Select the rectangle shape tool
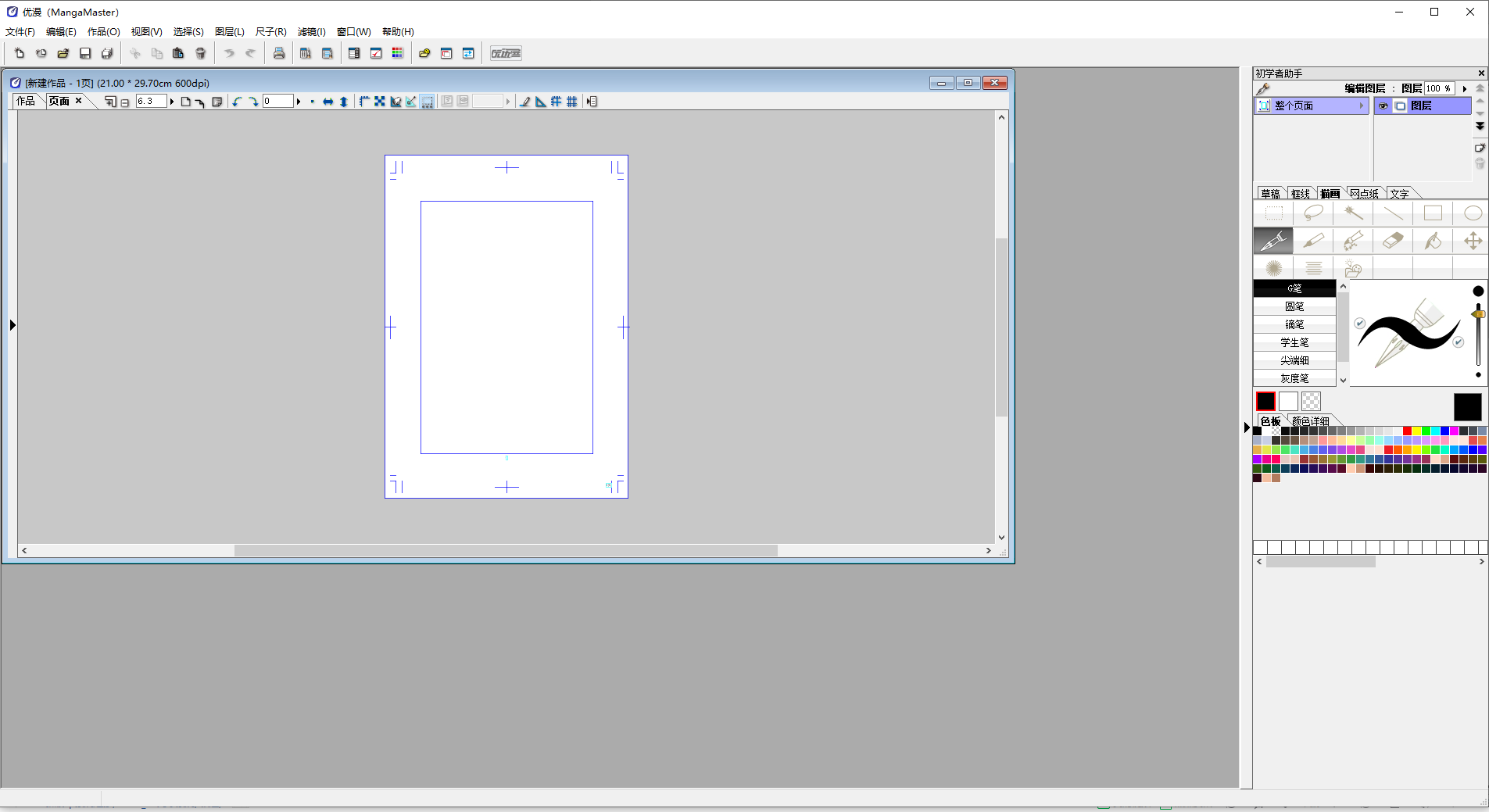 tap(1433, 213)
